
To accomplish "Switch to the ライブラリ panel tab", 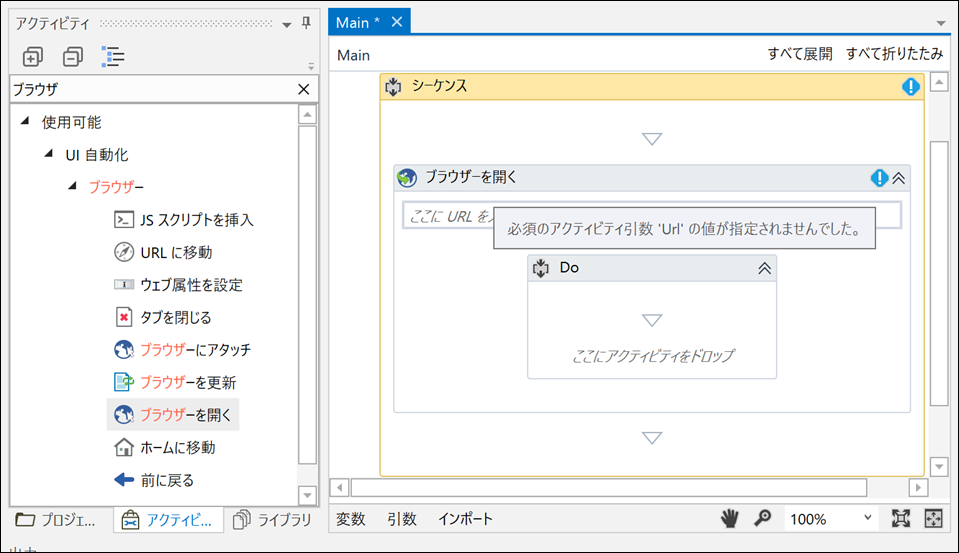I will [x=273, y=520].
